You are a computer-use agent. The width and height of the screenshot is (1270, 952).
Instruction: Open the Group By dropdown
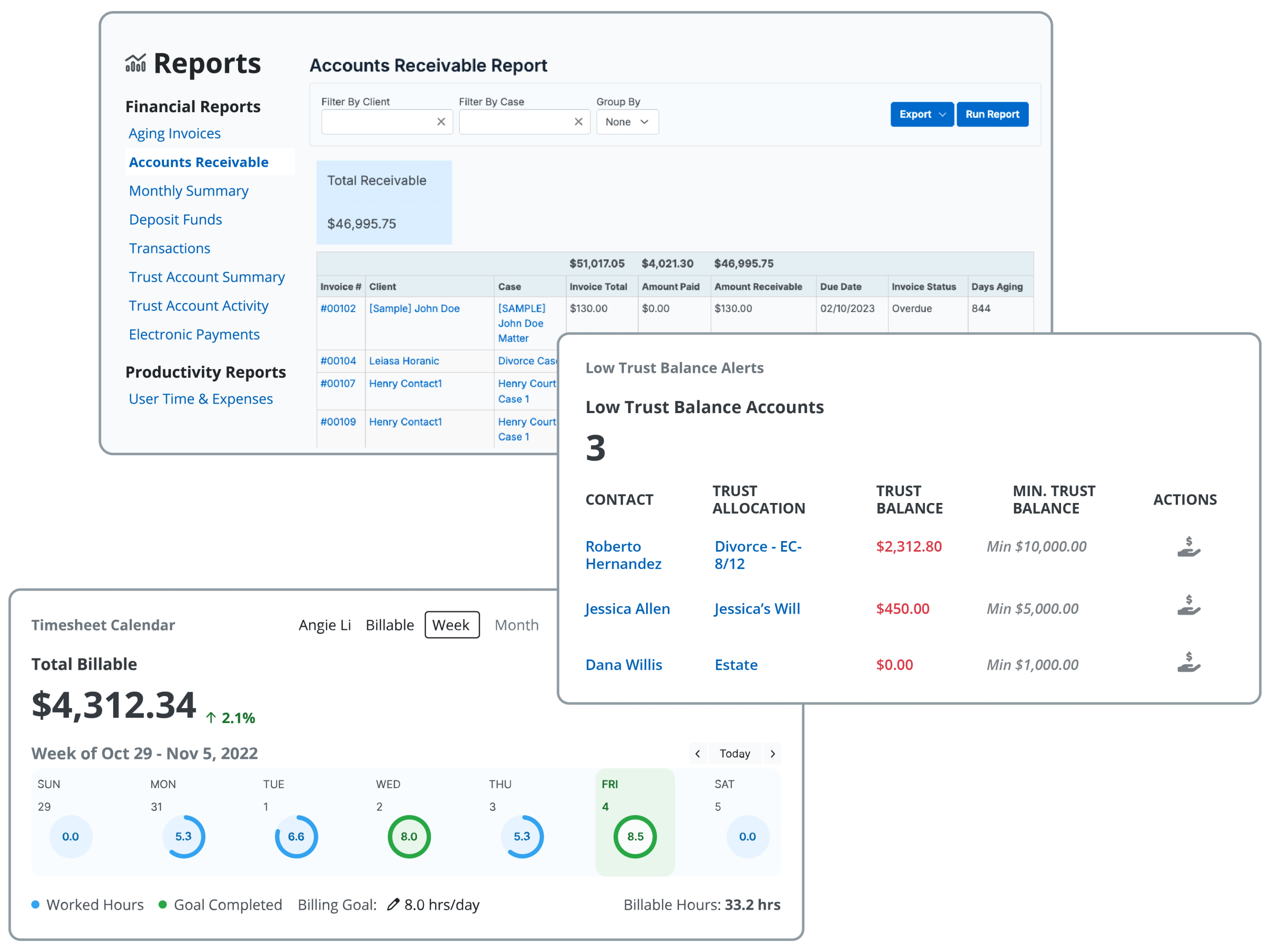coord(627,122)
